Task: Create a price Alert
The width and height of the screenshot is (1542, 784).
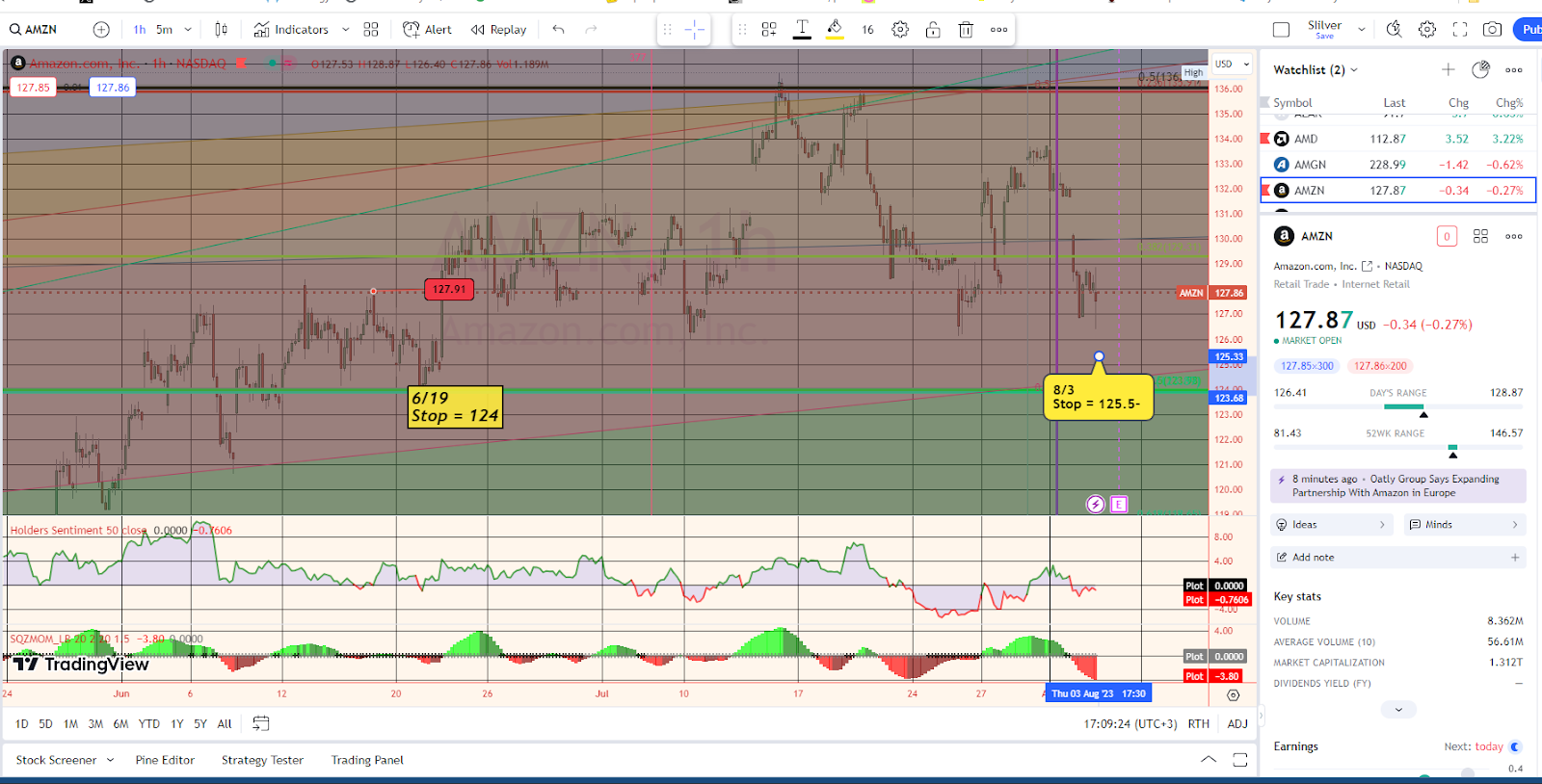Action: point(427,30)
